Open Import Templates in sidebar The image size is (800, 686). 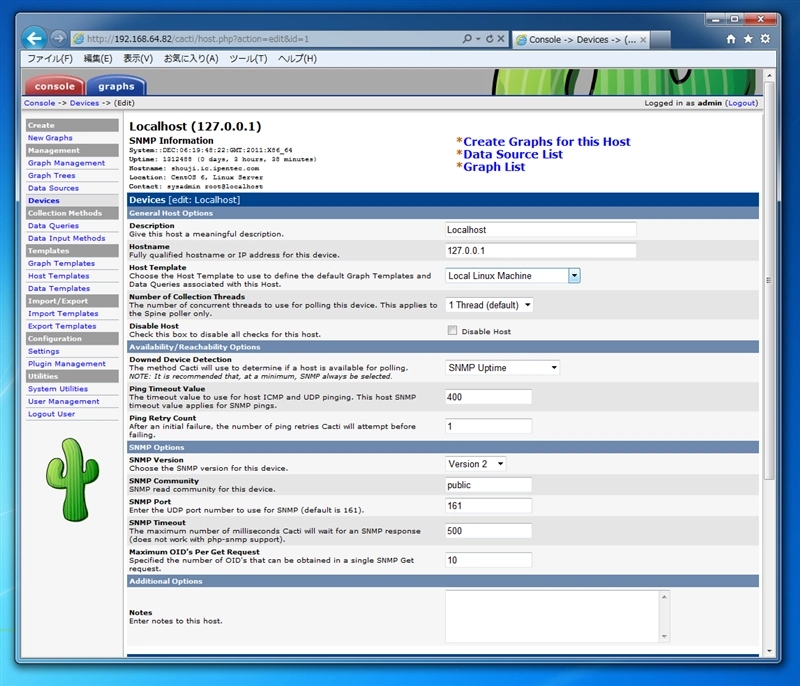pyautogui.click(x=63, y=314)
